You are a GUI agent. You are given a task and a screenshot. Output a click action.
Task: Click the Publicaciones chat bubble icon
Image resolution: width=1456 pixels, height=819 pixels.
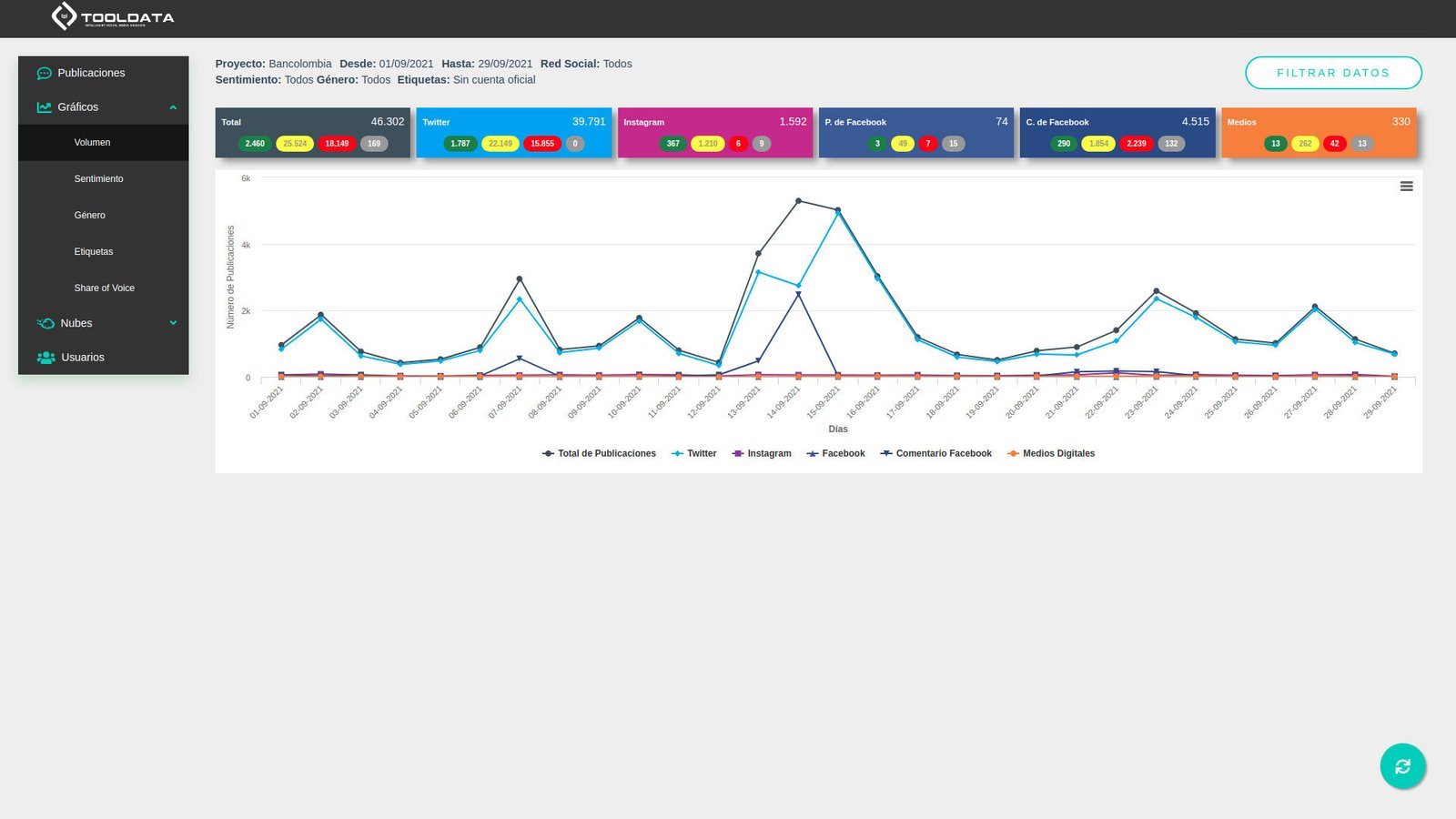coord(44,73)
